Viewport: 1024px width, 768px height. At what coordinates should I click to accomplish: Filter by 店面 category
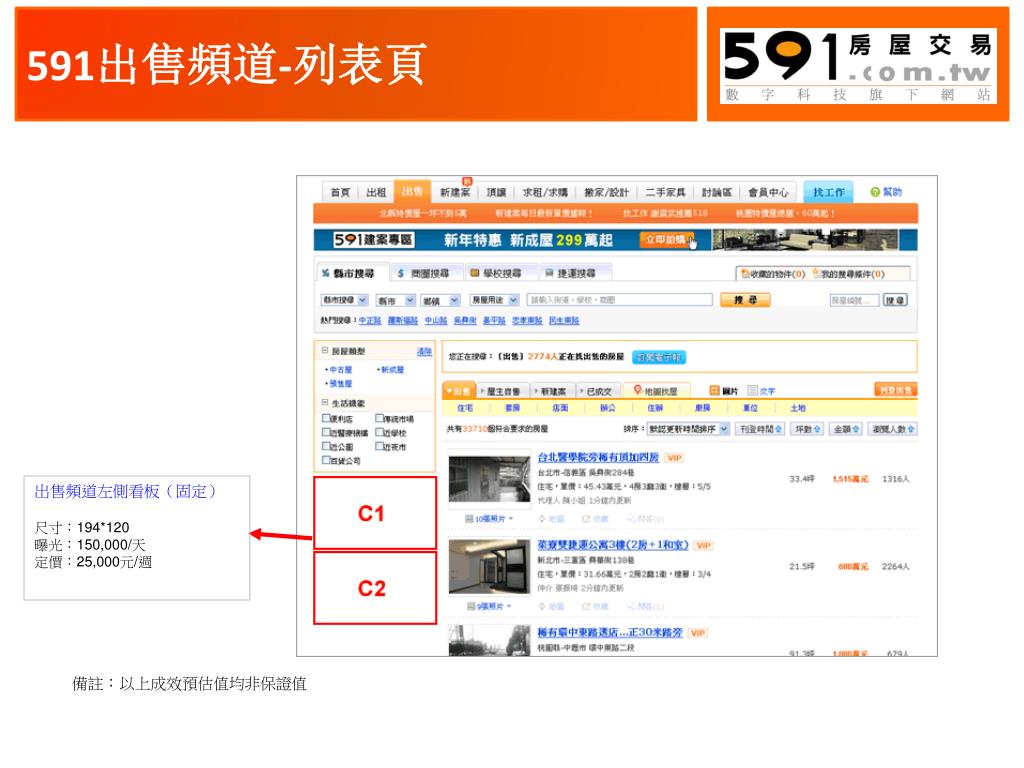[560, 408]
